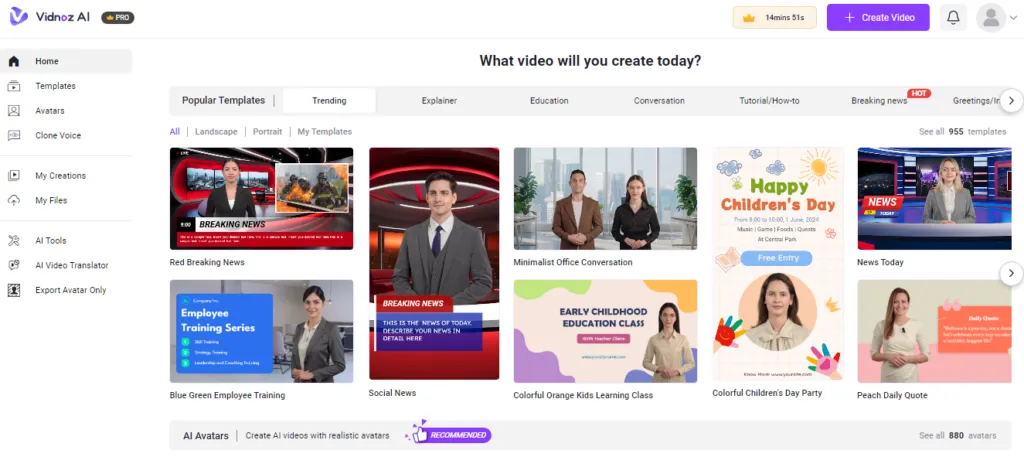This screenshot has height=457, width=1024.
Task: Click Minimalist Office Conversation title text
Action: (573, 262)
